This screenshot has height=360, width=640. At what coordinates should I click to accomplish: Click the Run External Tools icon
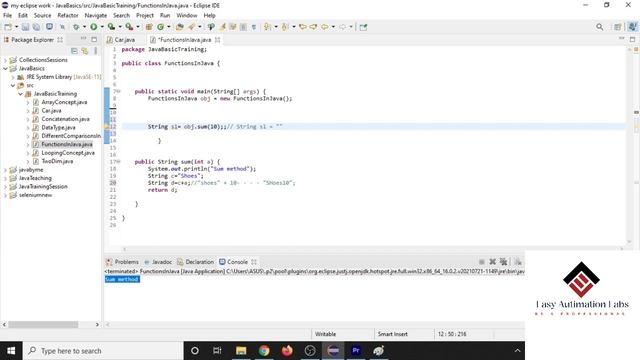click(x=129, y=27)
